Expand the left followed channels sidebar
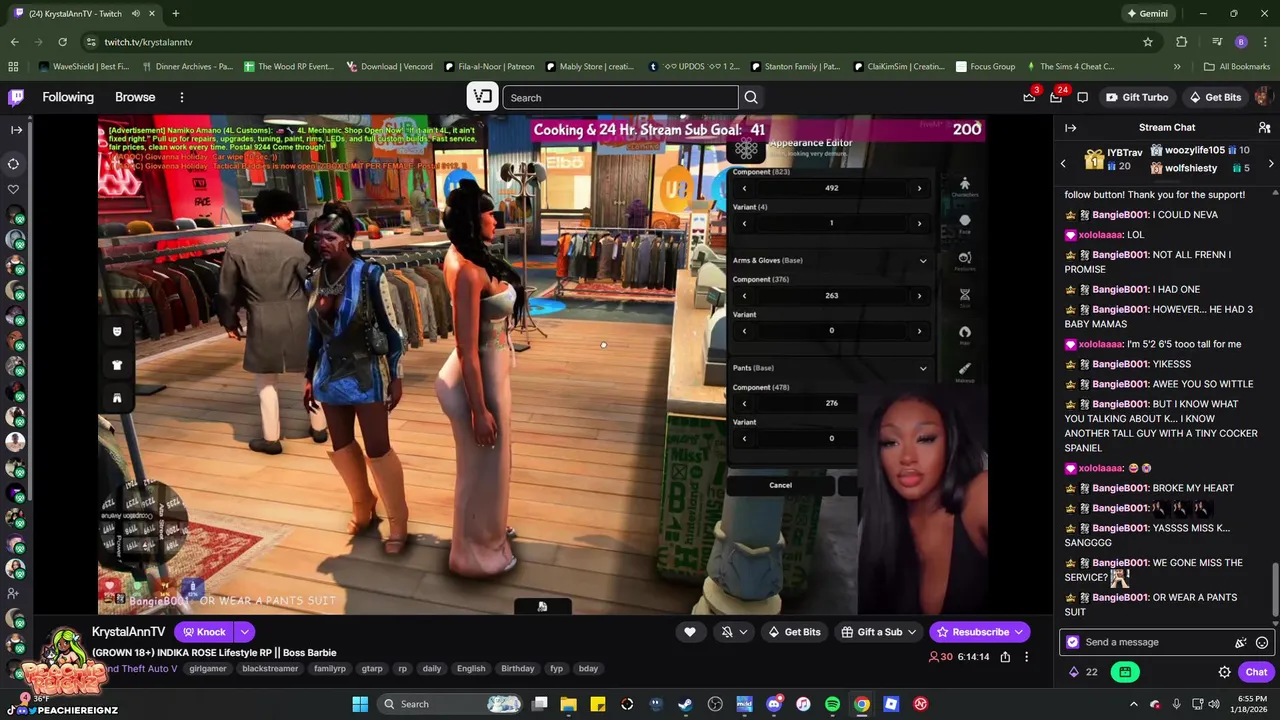This screenshot has height=720, width=1280. tap(16, 130)
